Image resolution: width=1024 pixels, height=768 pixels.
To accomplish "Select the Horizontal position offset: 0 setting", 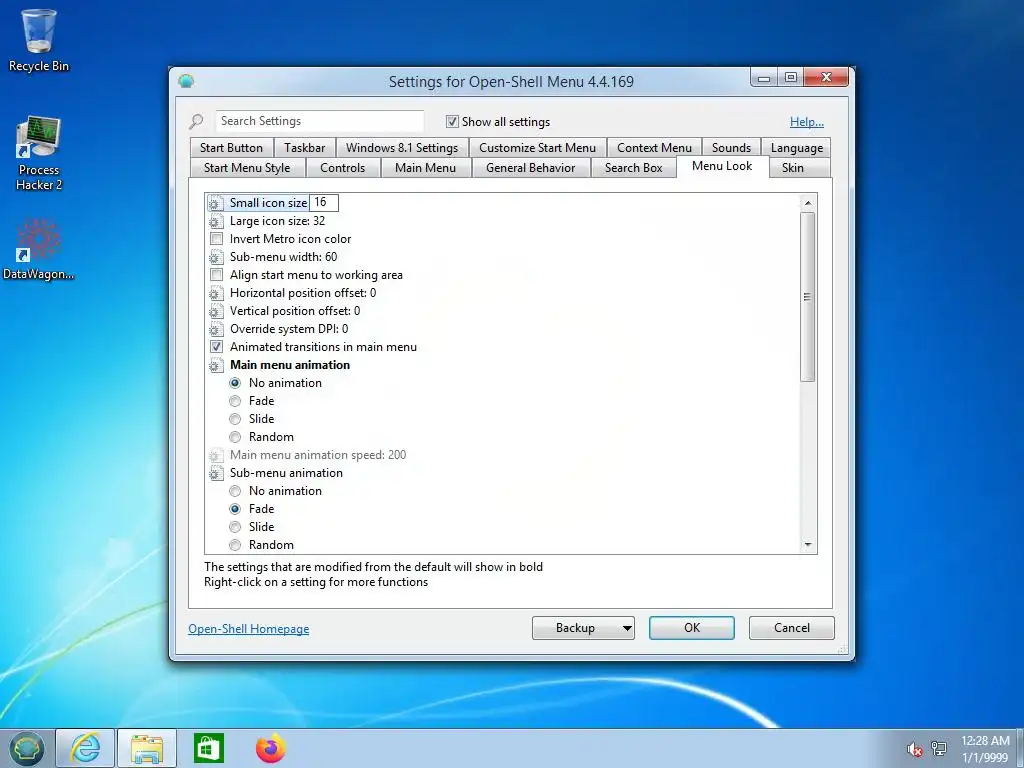I will point(303,293).
